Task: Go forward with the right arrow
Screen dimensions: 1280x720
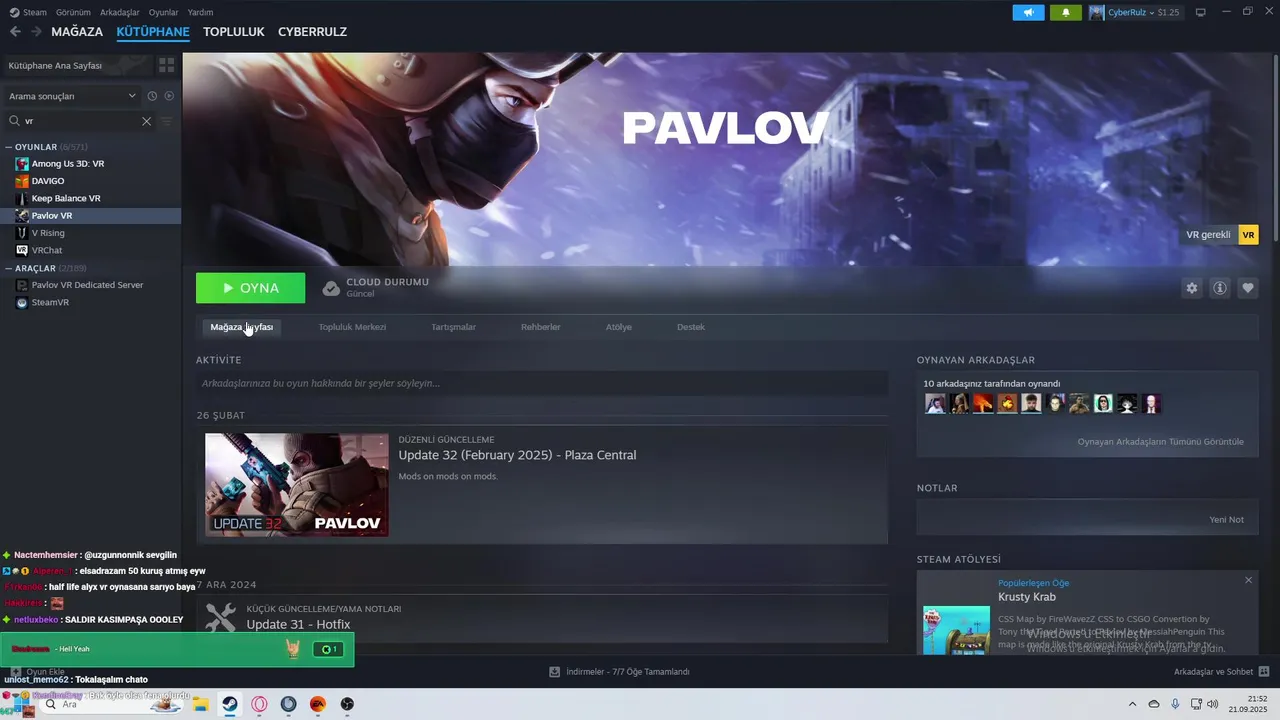Action: click(36, 32)
